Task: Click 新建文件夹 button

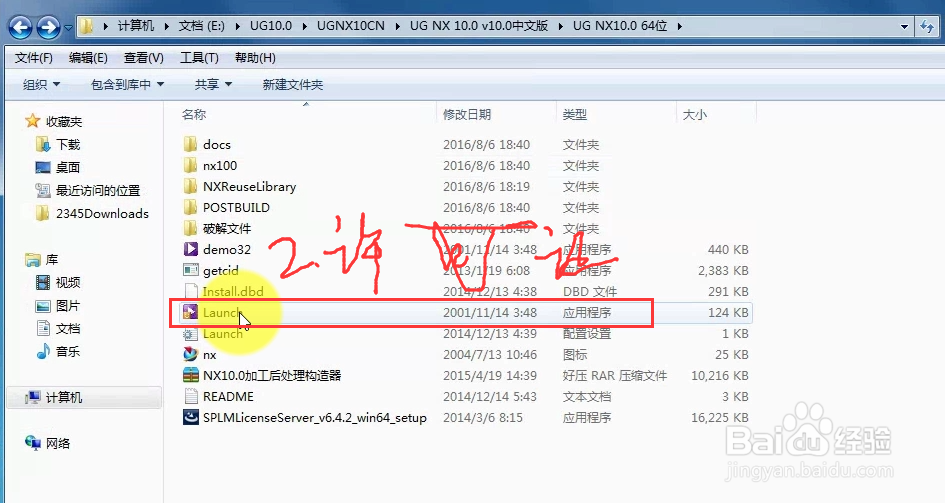Action: (293, 85)
